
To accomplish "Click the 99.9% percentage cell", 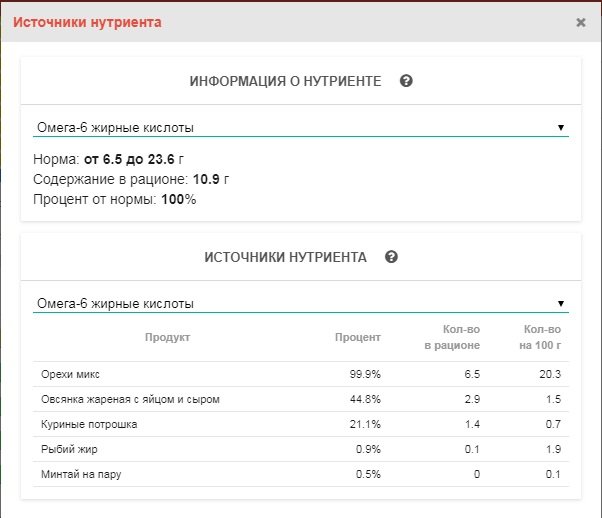I will coord(363,374).
